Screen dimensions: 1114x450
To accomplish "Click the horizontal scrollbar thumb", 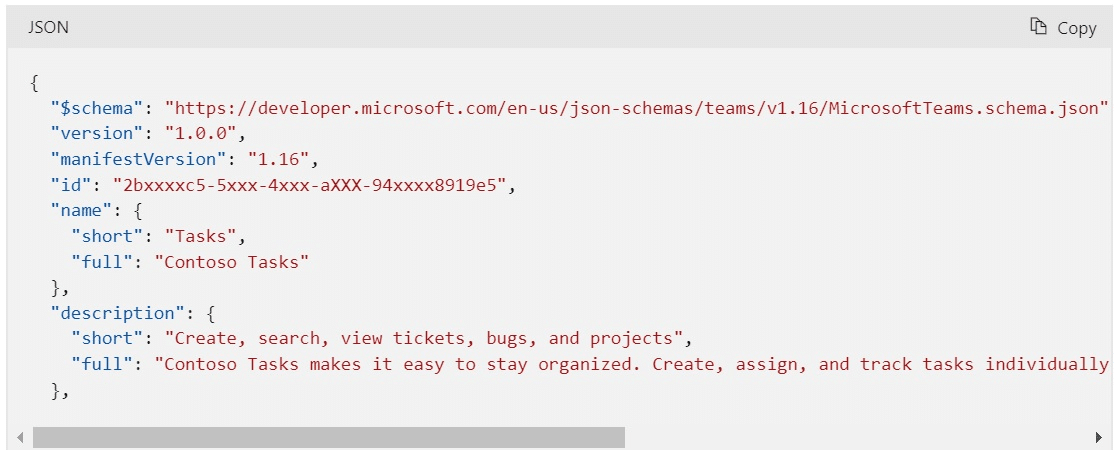I will tap(328, 437).
